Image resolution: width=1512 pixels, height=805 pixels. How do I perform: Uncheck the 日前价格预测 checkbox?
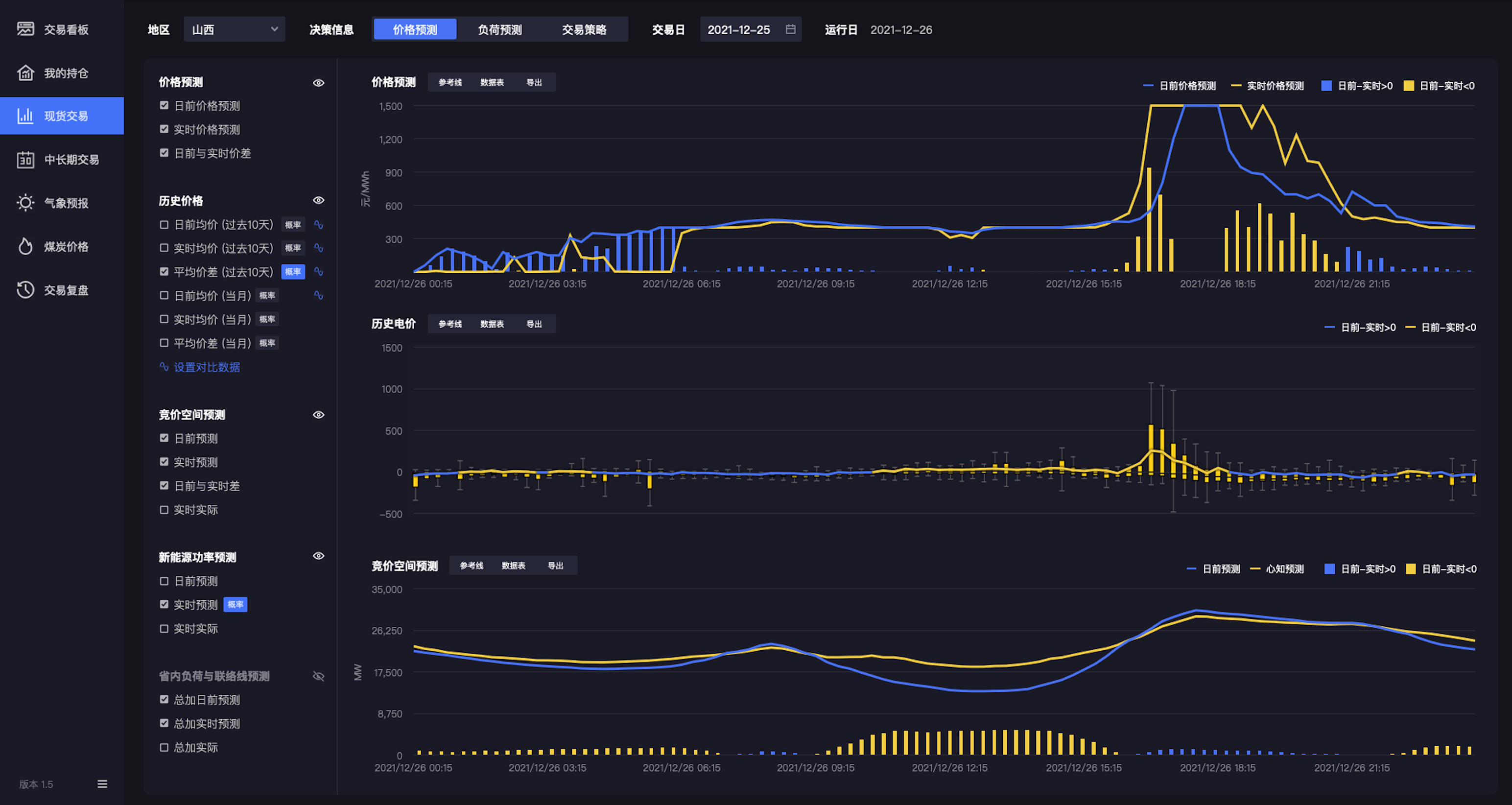coord(165,106)
